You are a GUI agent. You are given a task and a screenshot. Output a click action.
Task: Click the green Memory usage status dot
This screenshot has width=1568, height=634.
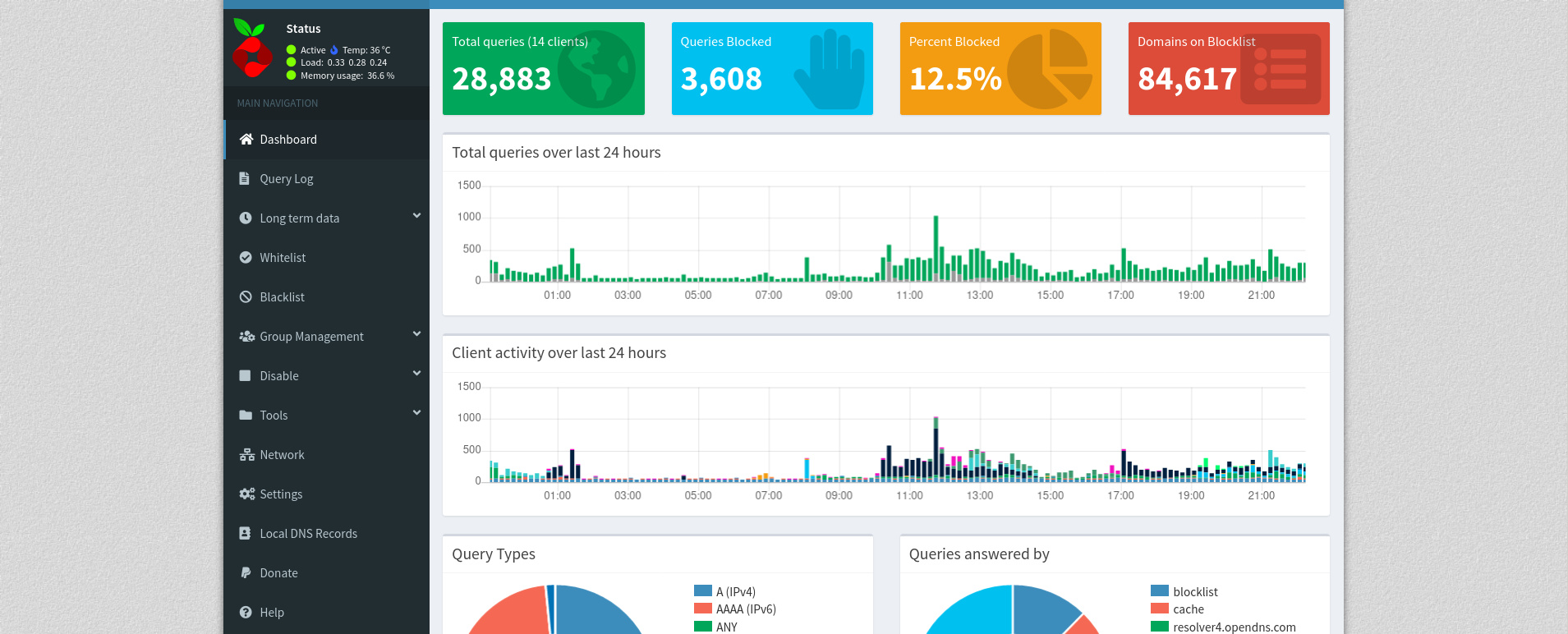pyautogui.click(x=291, y=76)
